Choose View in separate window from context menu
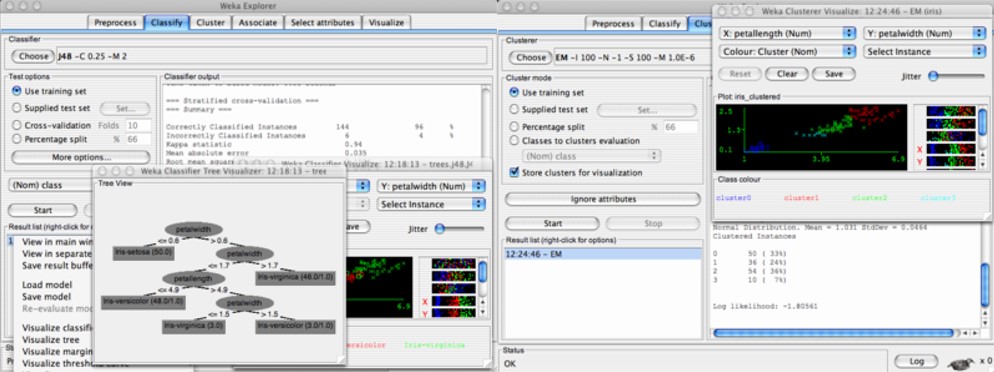 point(57,253)
